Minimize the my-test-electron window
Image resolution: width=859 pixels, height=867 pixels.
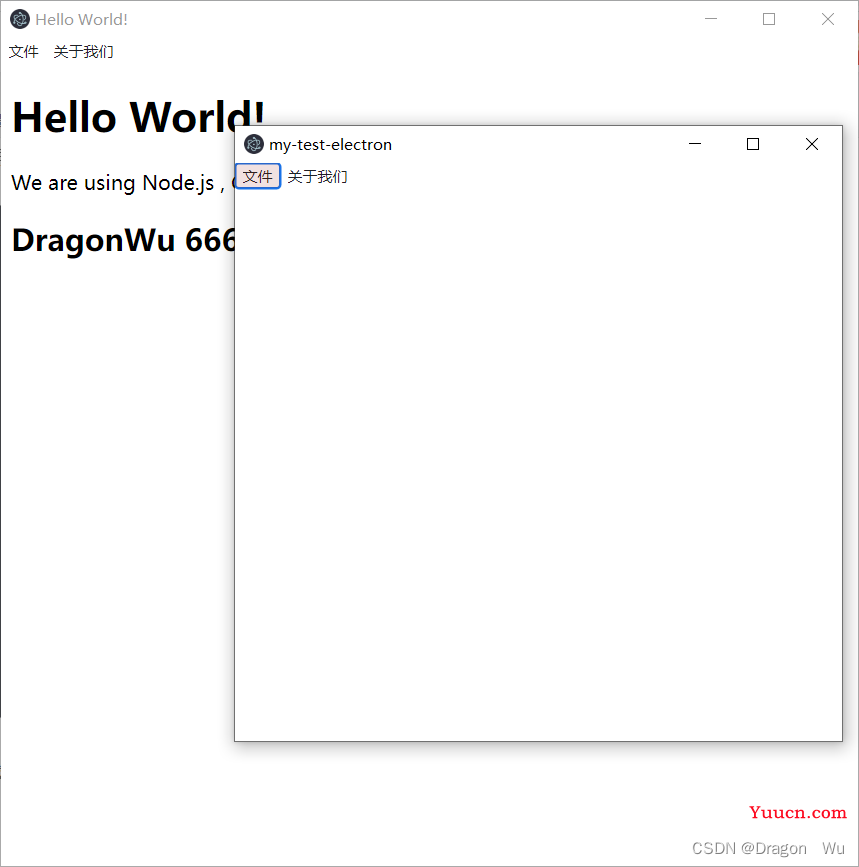point(695,144)
